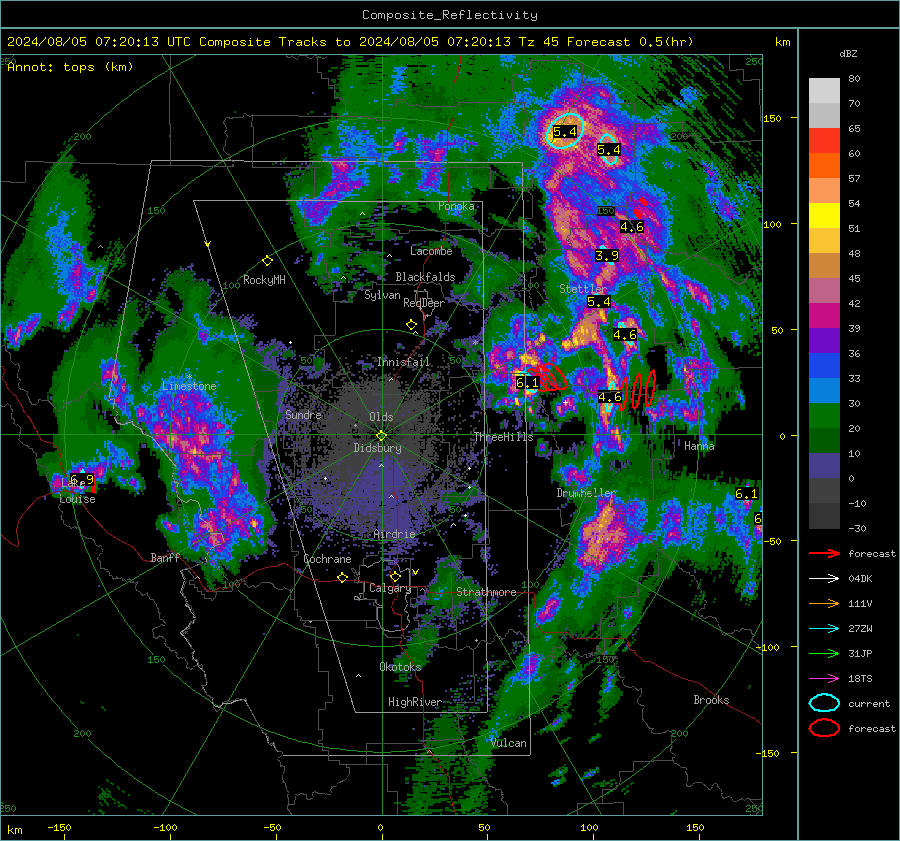Click the Airdrie city label
Viewport: 900px width, 841px height.
(394, 534)
